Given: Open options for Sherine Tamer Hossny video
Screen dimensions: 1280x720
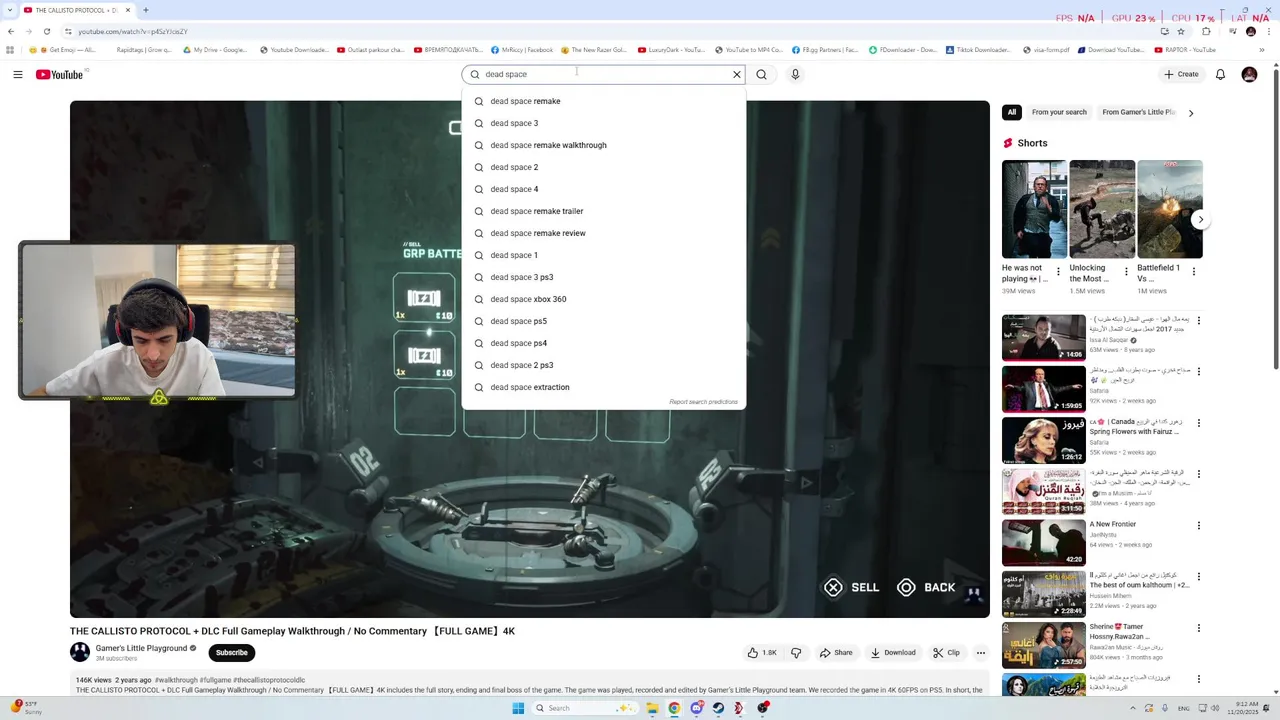Looking at the screenshot, I should pos(1198,628).
